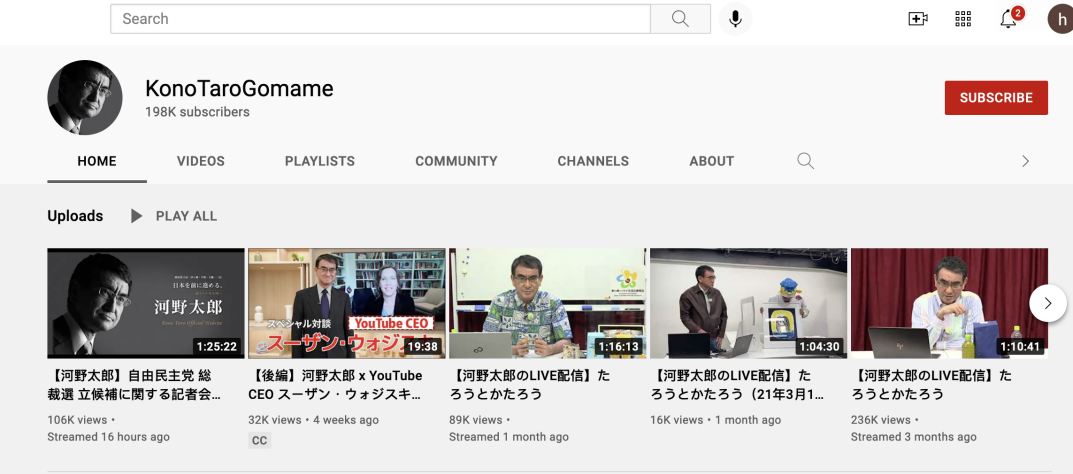
Task: Click the KonoTaroGomame channel avatar
Action: (x=85, y=98)
